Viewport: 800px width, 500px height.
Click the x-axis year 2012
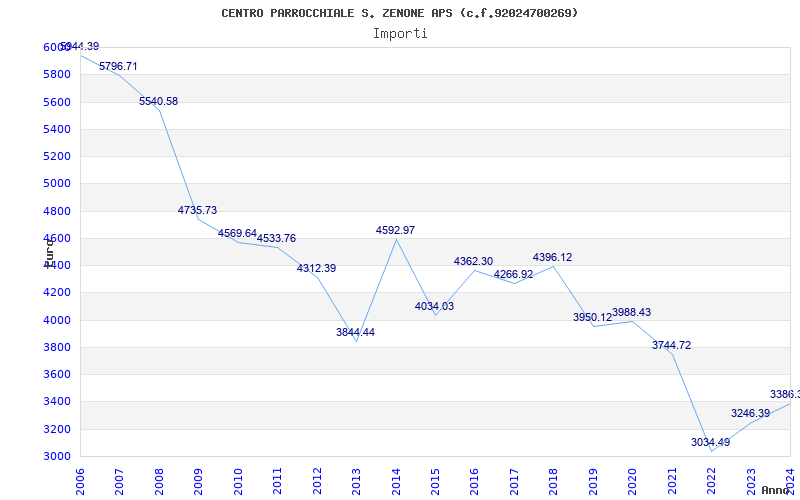317,482
